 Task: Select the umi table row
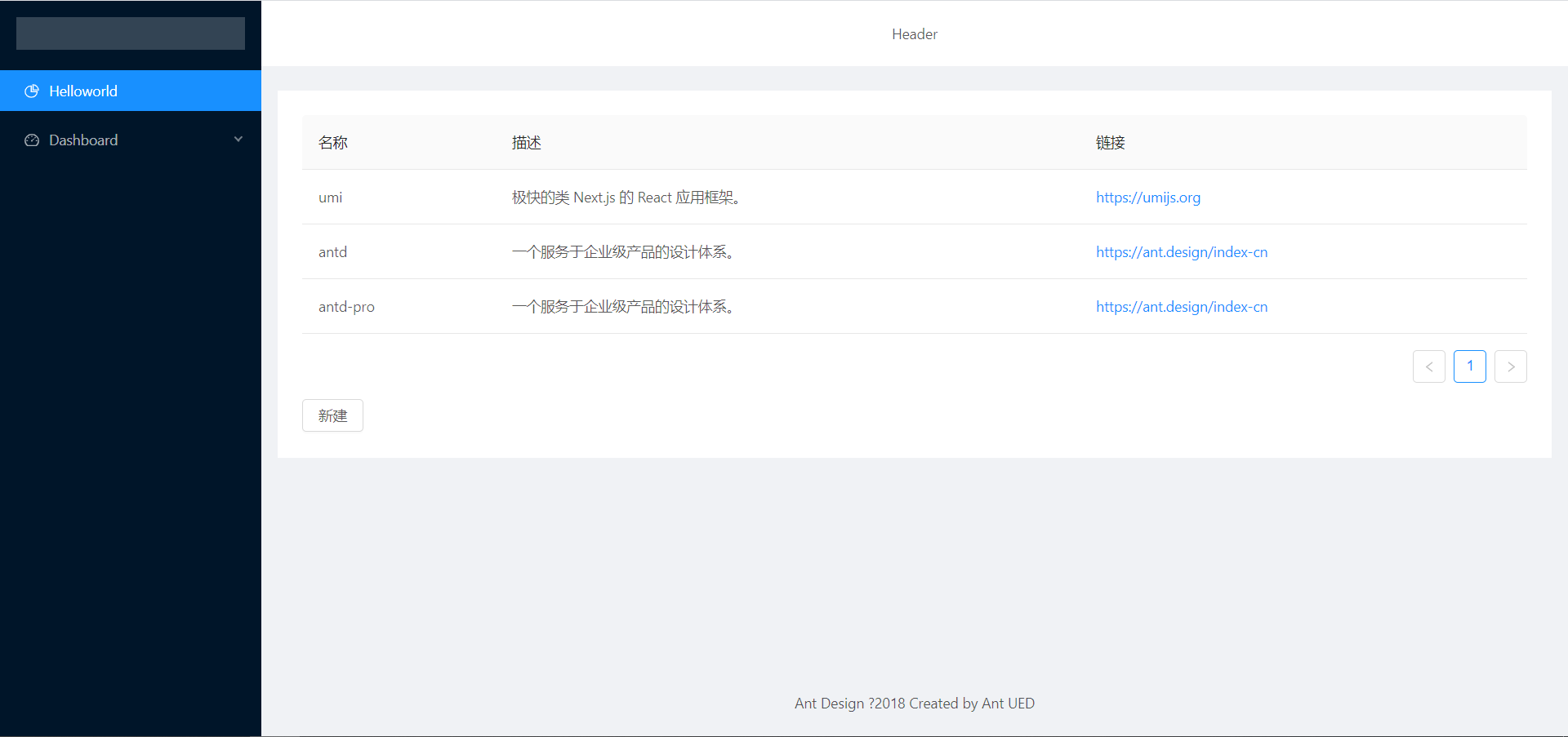tap(735, 197)
